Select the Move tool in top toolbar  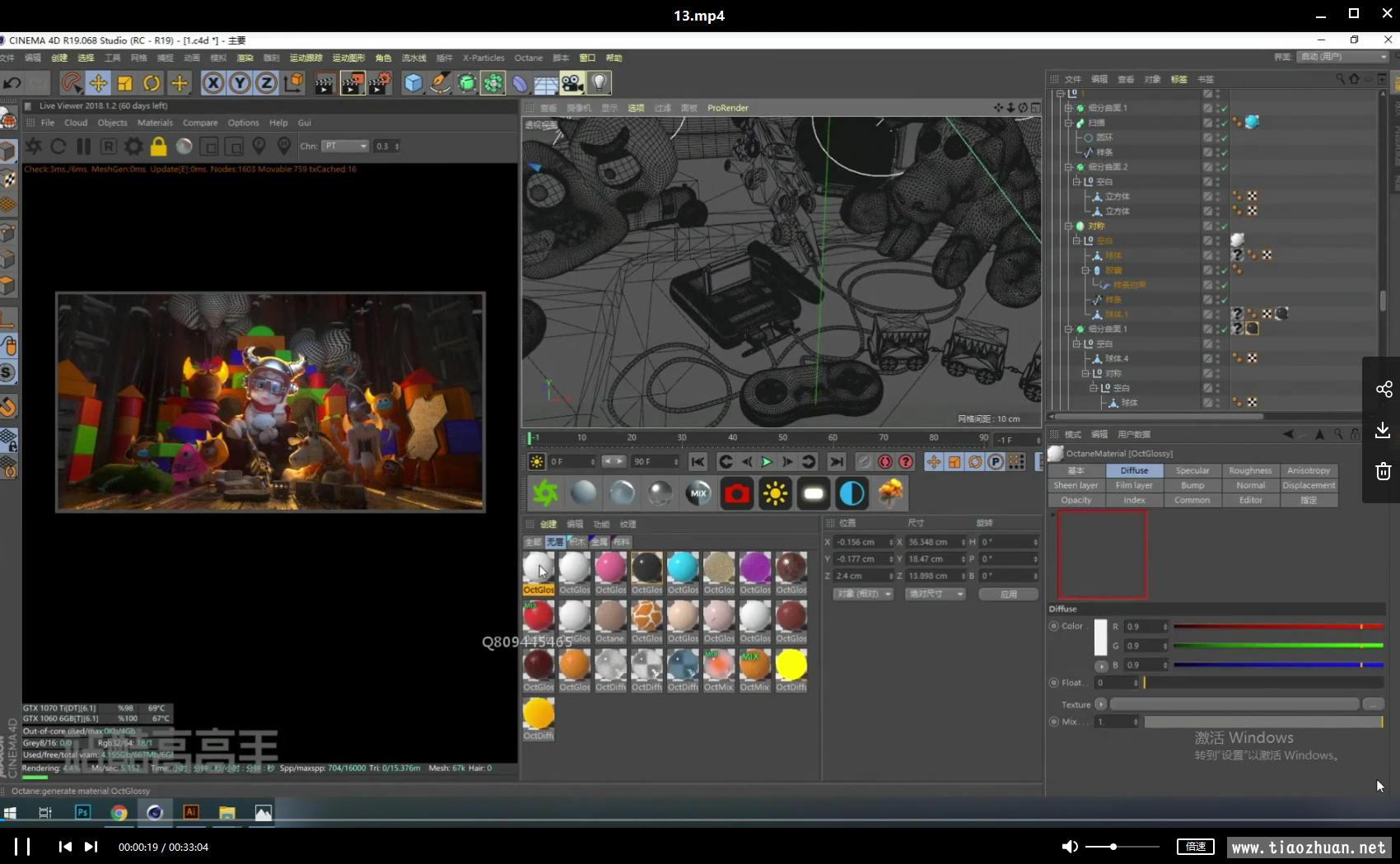click(x=98, y=82)
